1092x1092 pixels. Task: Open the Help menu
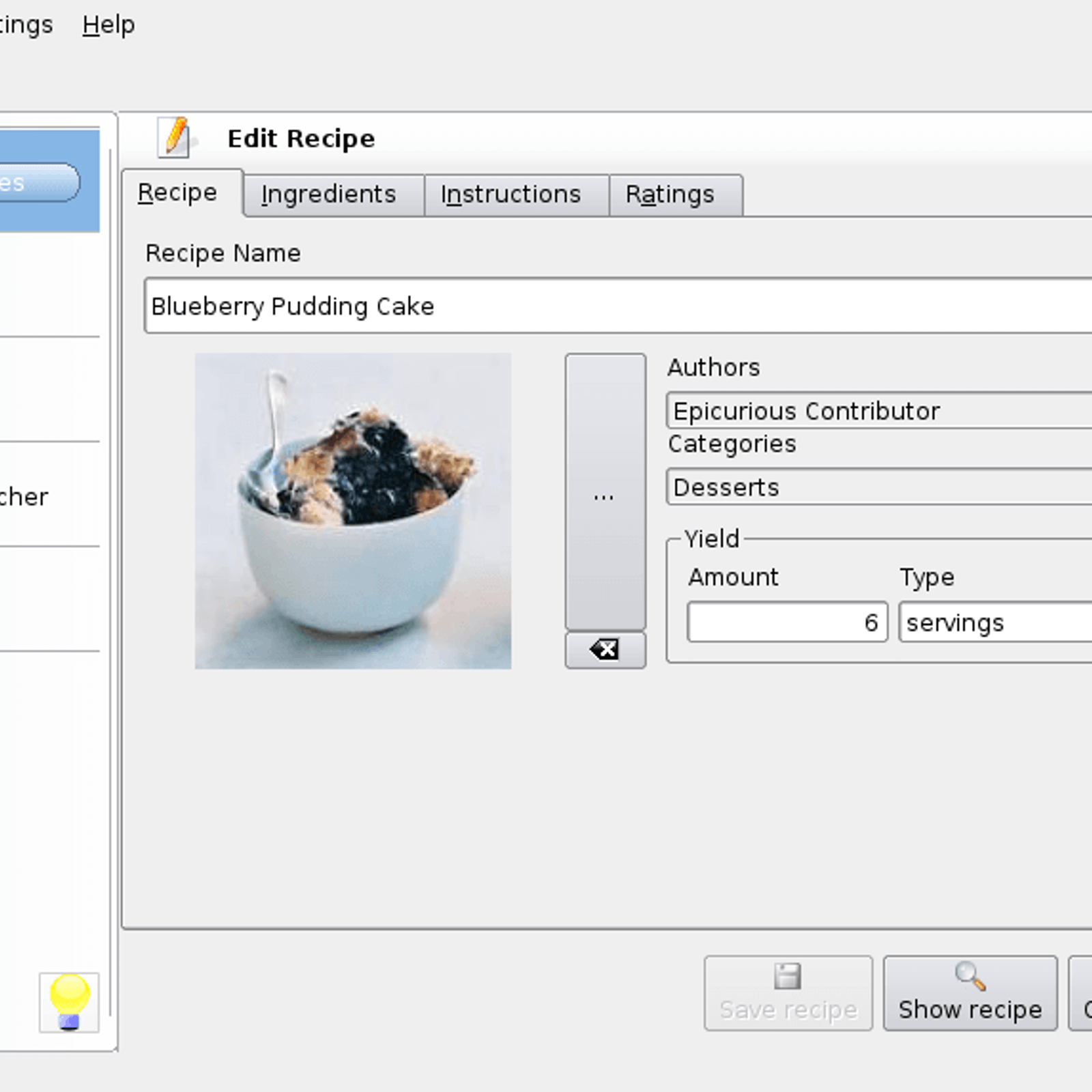coord(109,25)
